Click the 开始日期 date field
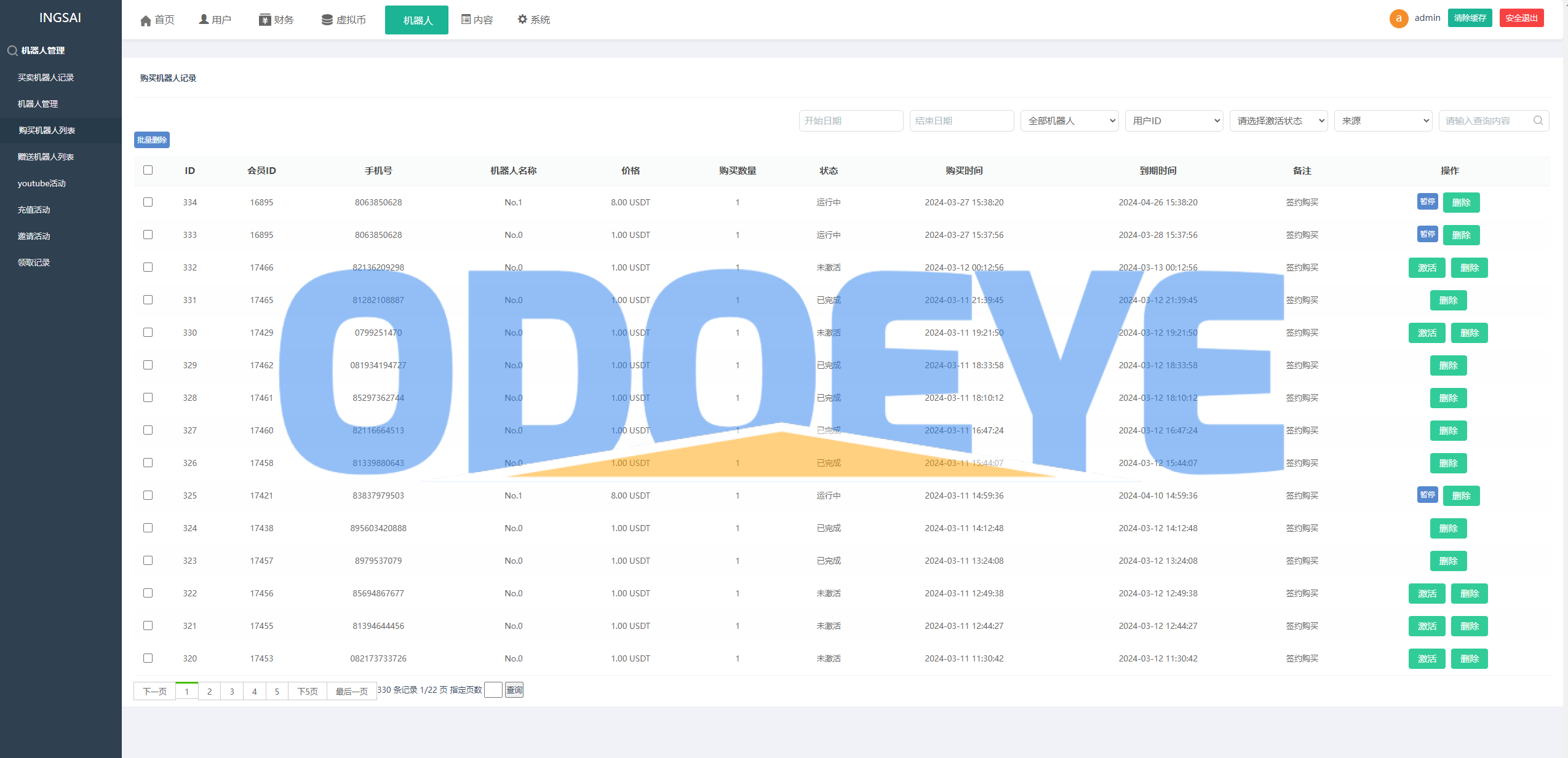 point(851,120)
